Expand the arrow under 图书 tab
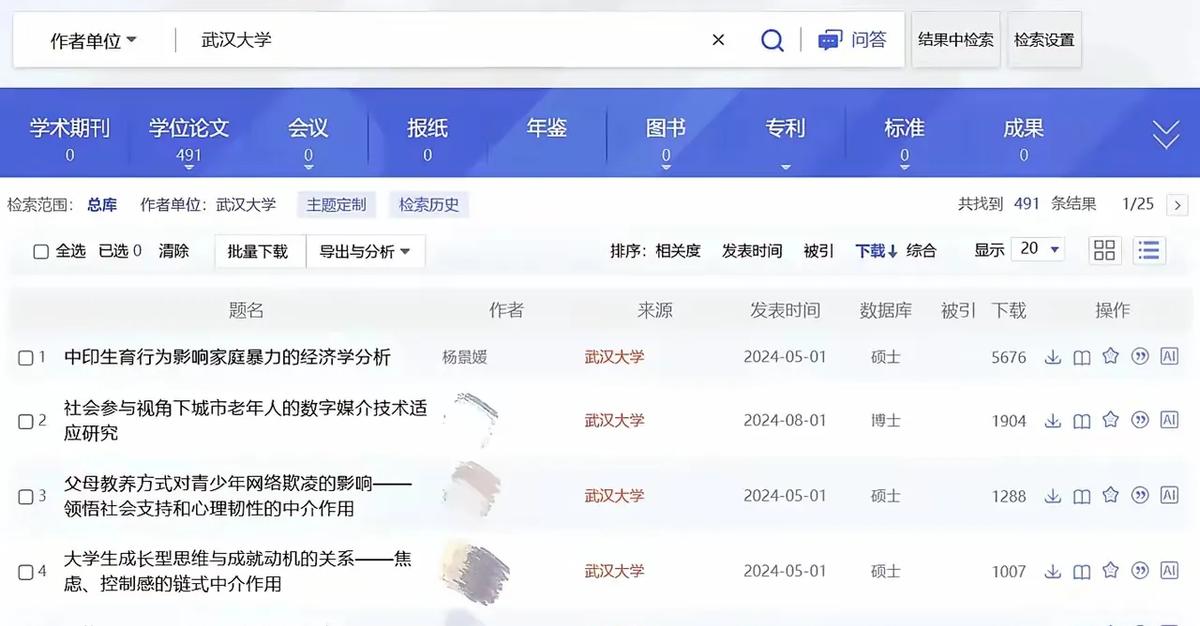Image resolution: width=1200 pixels, height=626 pixels. coord(666,168)
